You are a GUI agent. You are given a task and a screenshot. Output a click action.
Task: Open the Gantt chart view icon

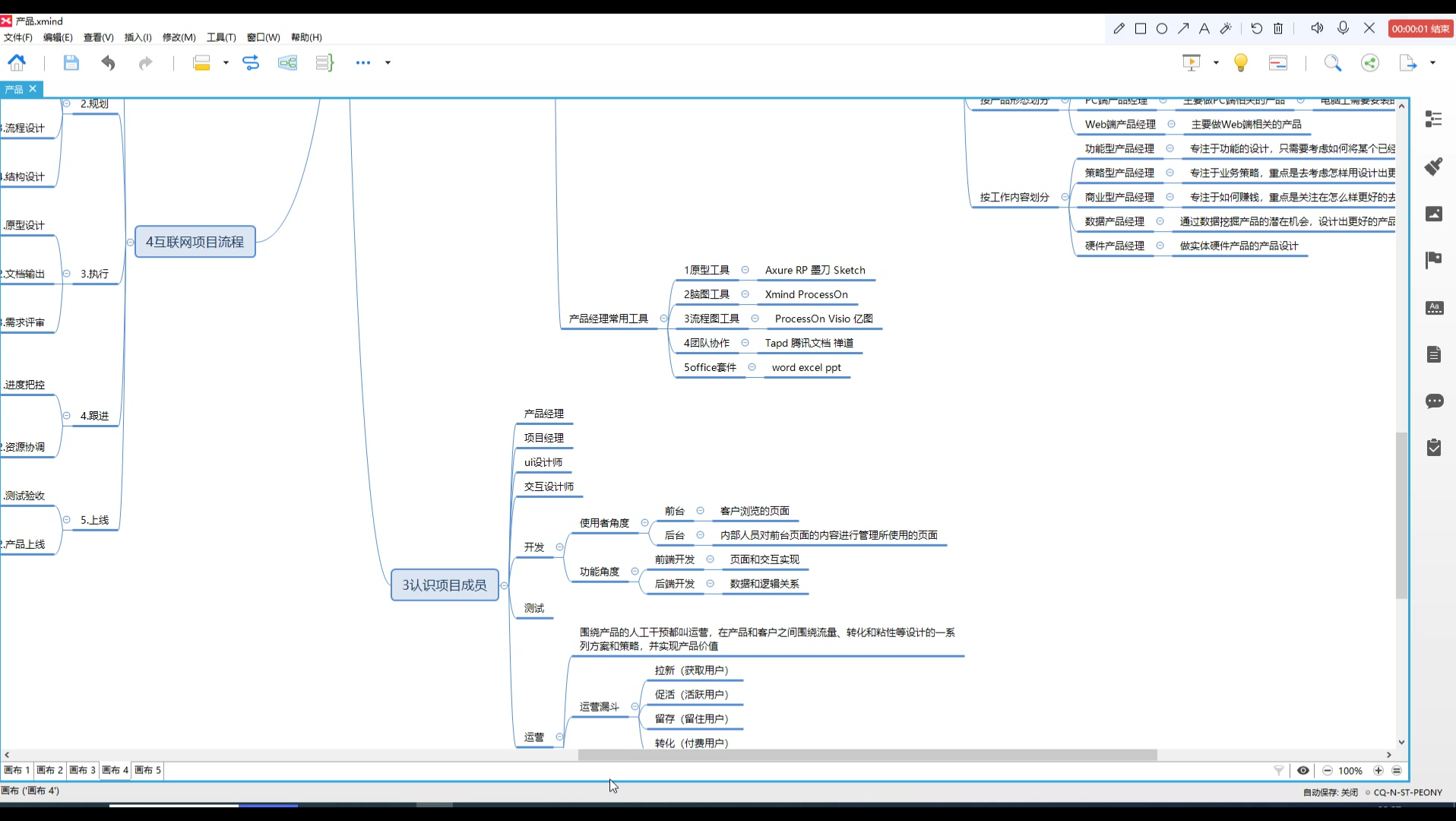[x=1278, y=63]
